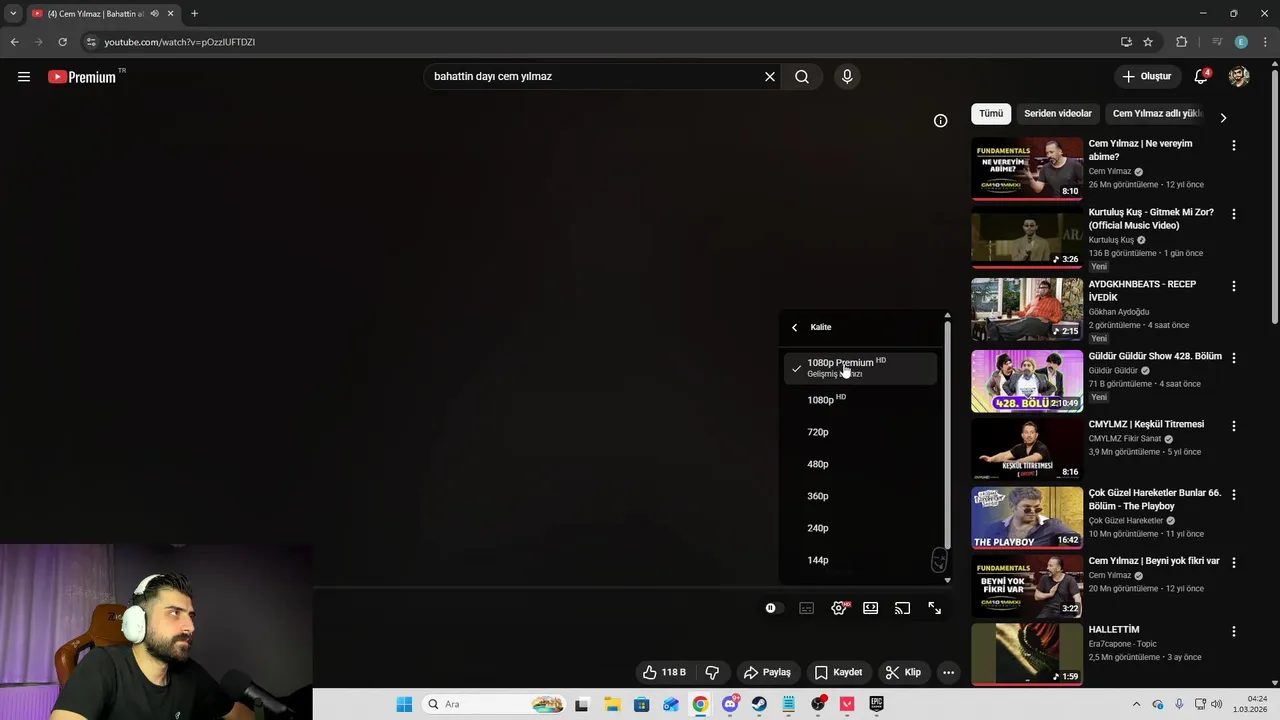Image resolution: width=1280 pixels, height=720 pixels.
Task: Choose standard 1080p HD quality
Action: point(861,399)
